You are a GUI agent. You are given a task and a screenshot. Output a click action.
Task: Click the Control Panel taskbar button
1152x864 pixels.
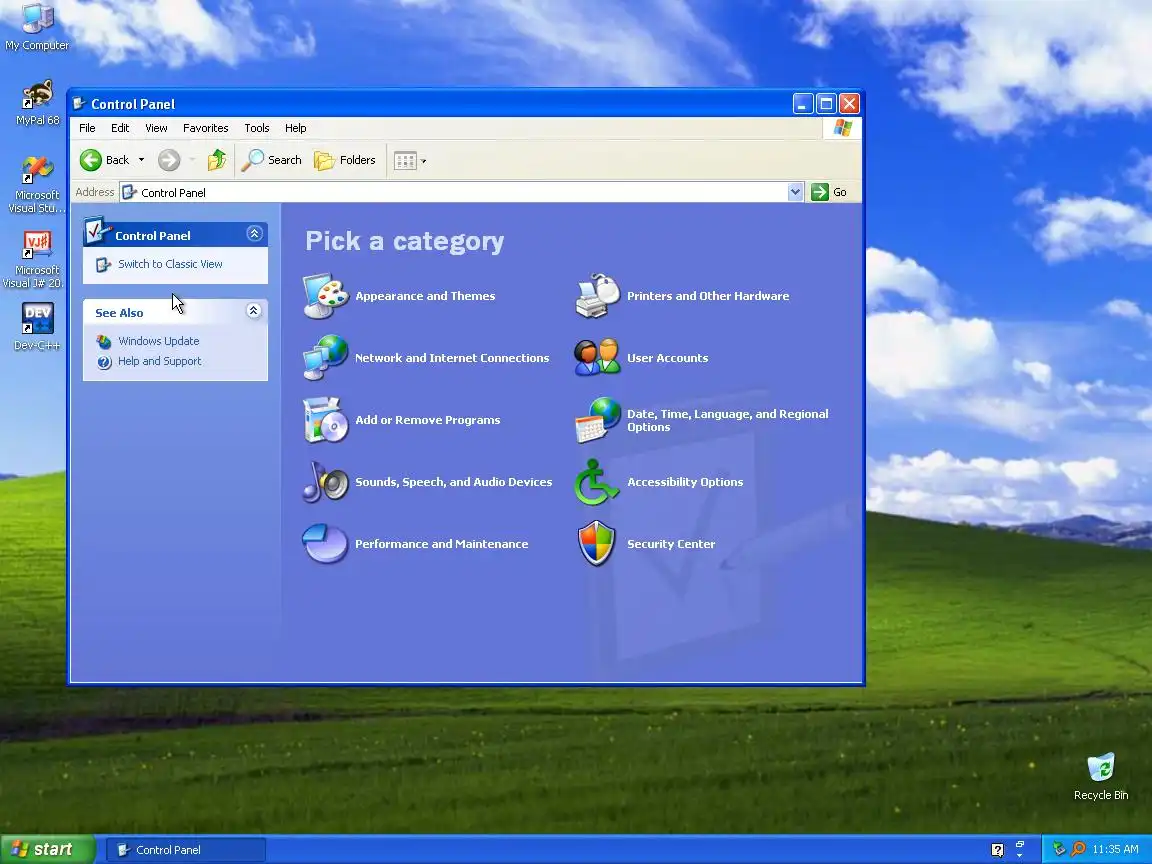click(186, 850)
